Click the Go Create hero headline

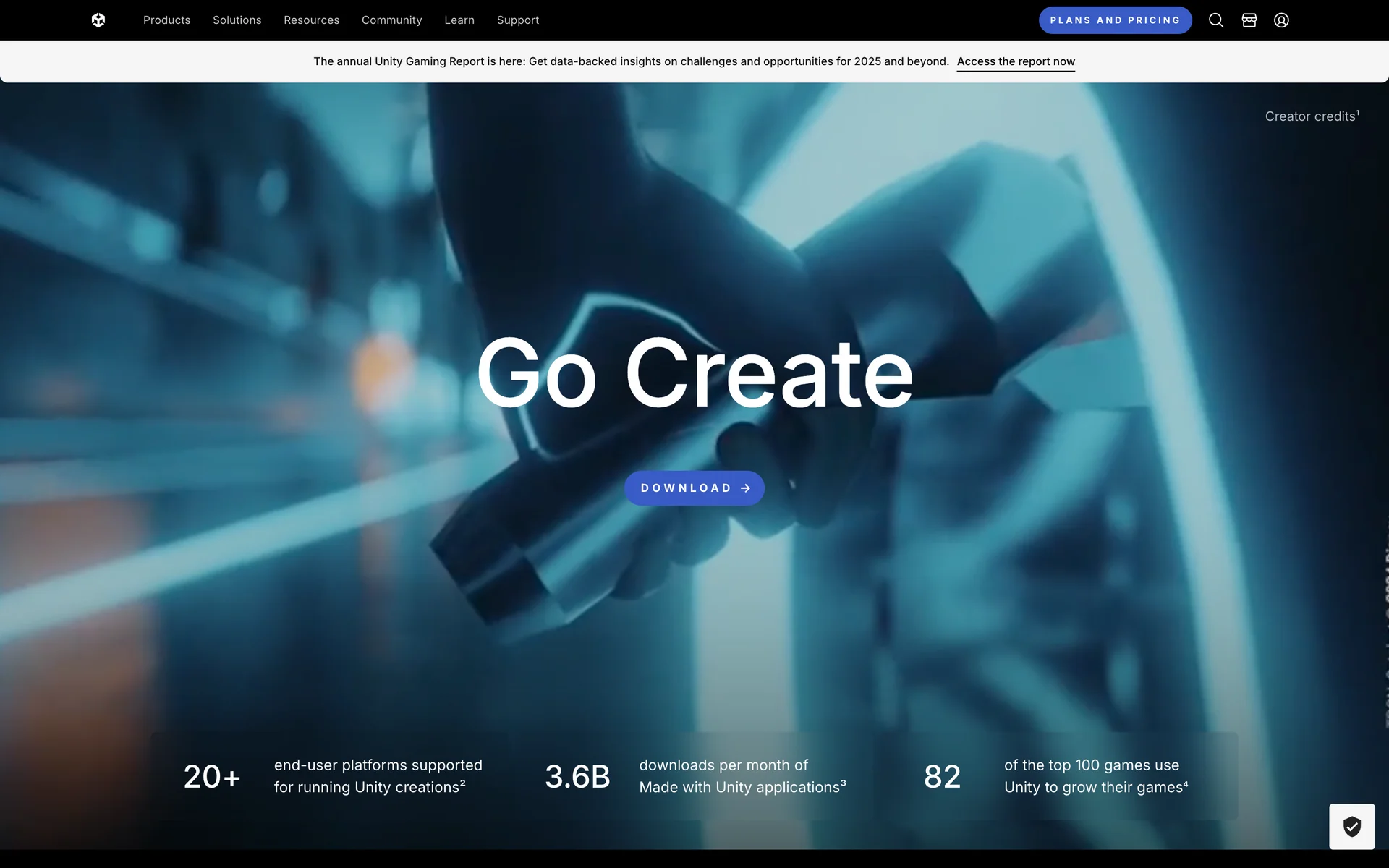pos(694,374)
